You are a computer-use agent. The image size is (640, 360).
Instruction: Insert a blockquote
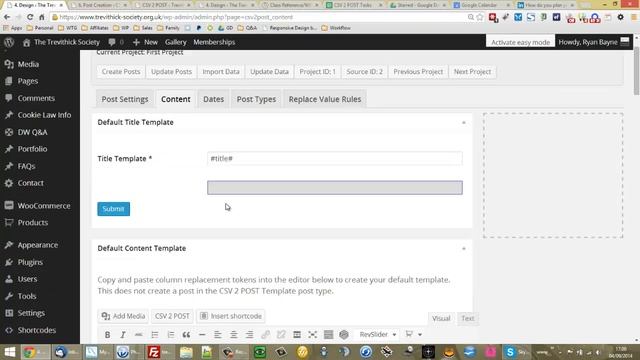(x=186, y=335)
